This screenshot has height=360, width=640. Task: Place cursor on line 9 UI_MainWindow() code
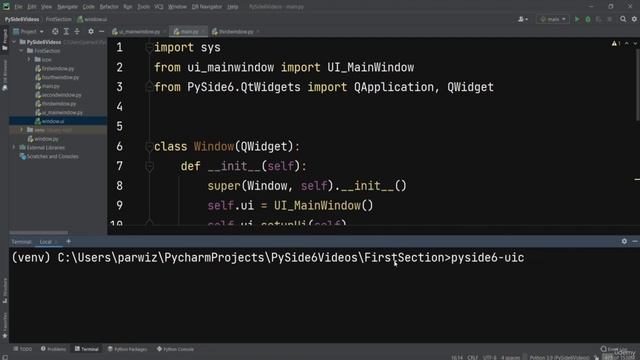click(323, 205)
